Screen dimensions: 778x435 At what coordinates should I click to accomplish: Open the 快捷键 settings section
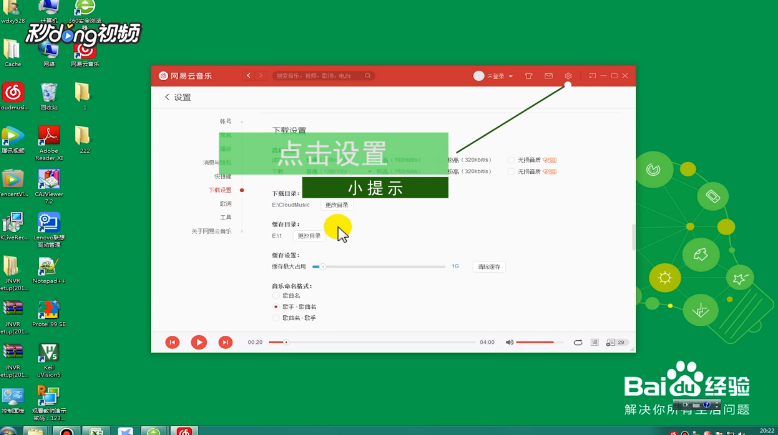point(223,176)
